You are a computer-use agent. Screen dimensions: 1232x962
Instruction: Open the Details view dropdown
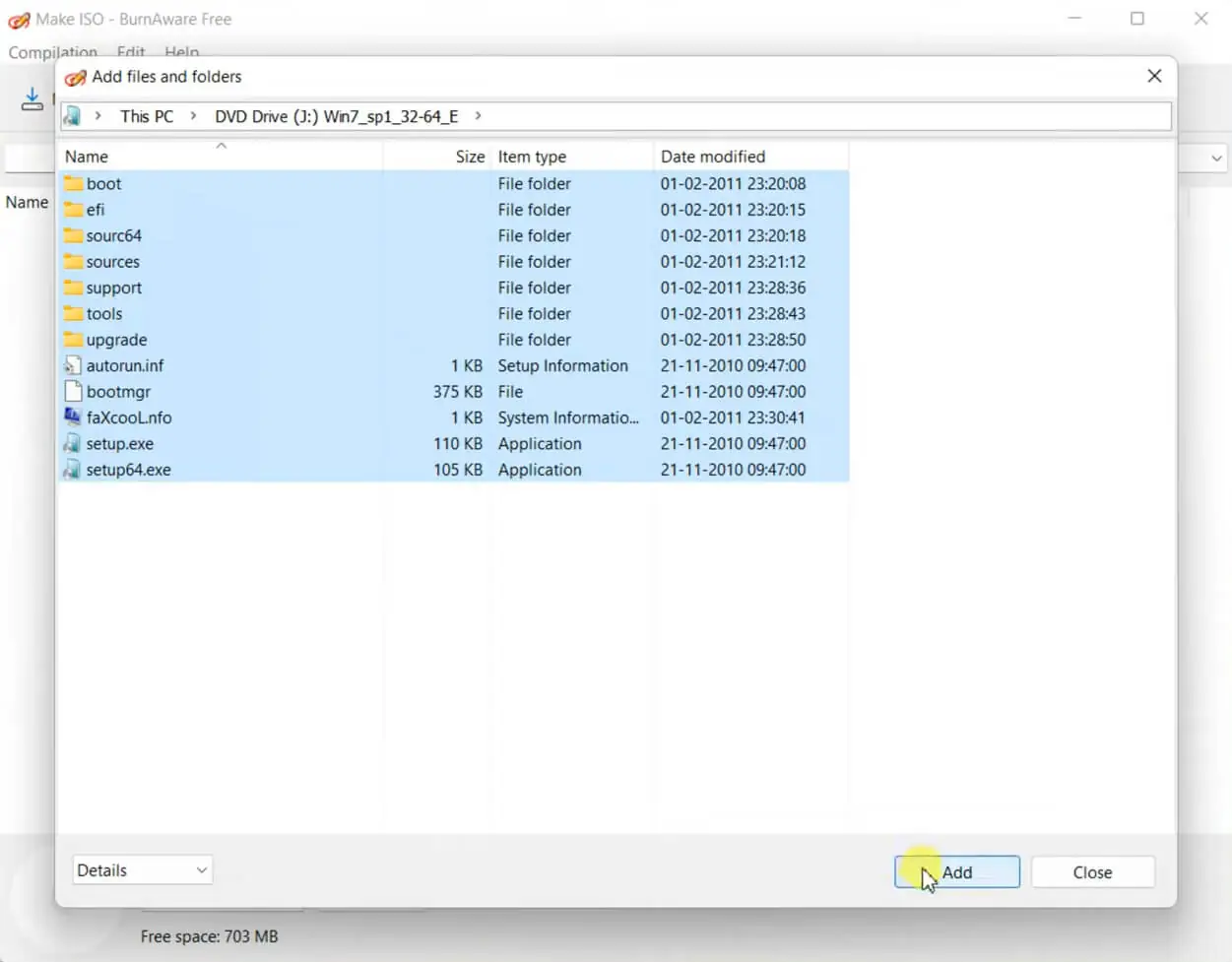click(x=143, y=870)
